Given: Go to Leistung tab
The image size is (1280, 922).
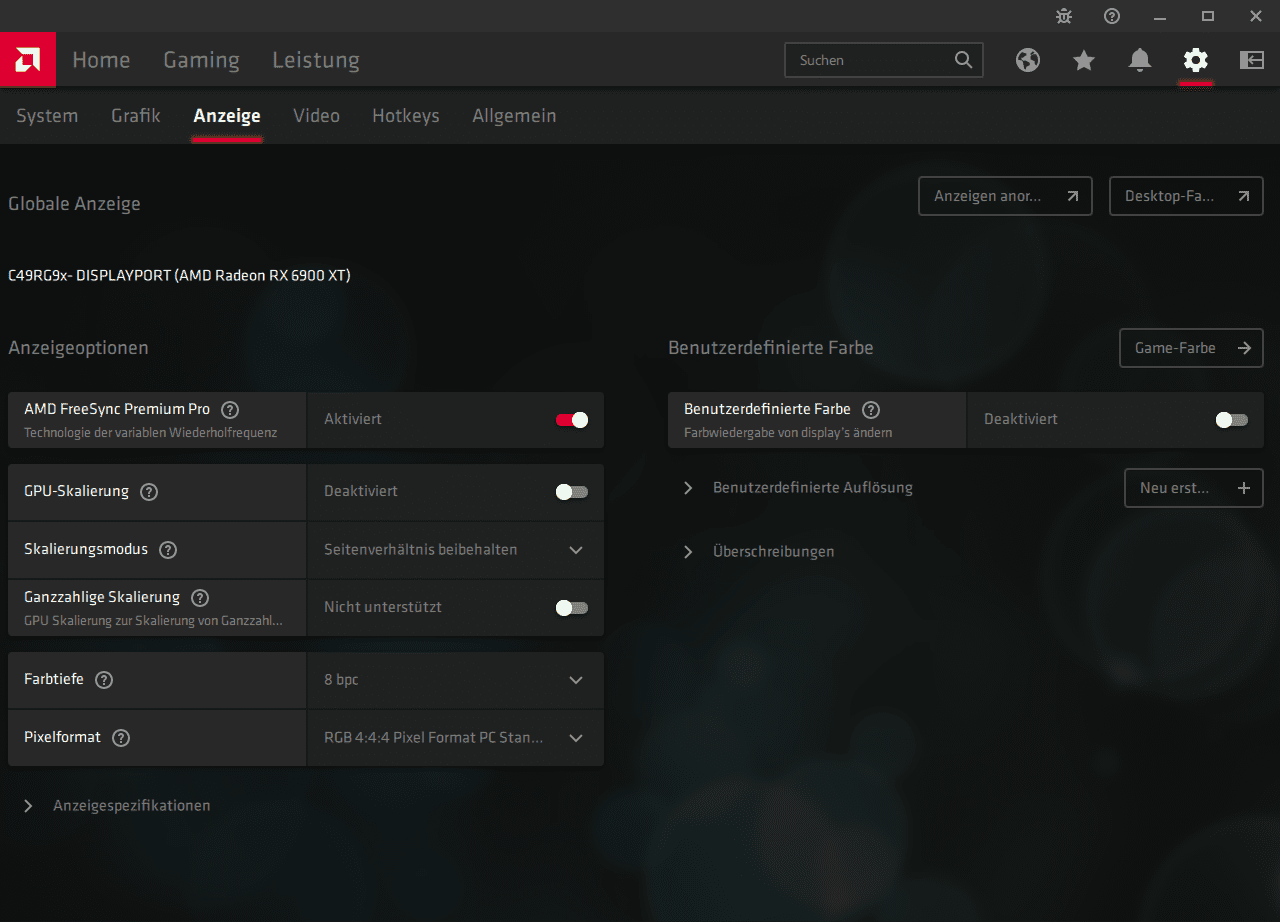Looking at the screenshot, I should pyautogui.click(x=316, y=60).
